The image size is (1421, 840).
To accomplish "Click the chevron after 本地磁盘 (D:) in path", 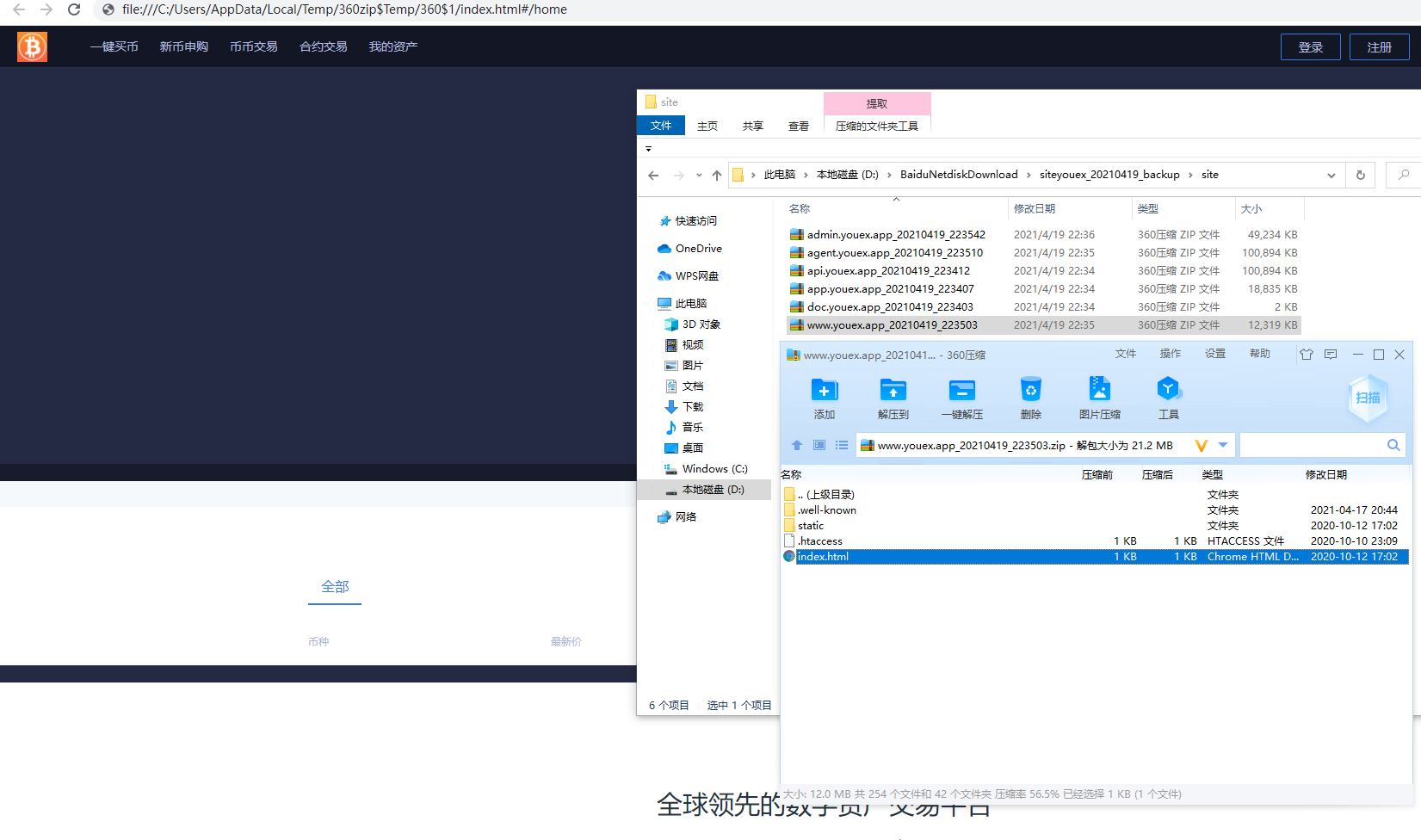I will [x=889, y=175].
